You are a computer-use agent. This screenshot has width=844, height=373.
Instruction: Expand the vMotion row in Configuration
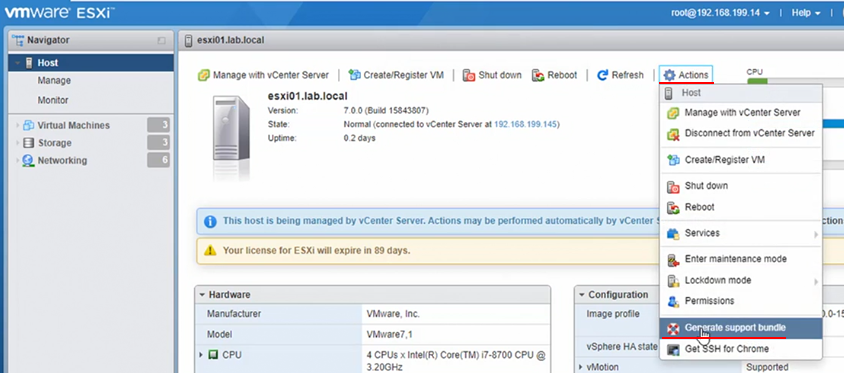pos(581,367)
